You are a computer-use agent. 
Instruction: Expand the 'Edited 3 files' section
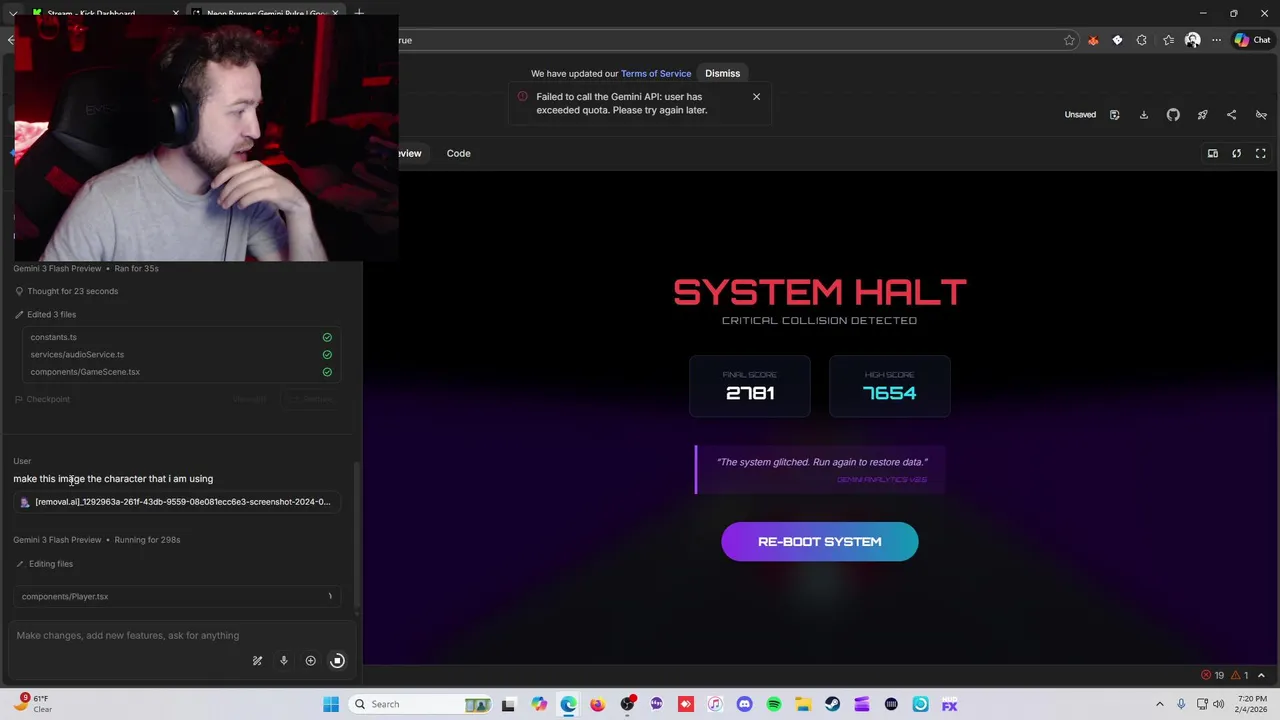point(45,314)
